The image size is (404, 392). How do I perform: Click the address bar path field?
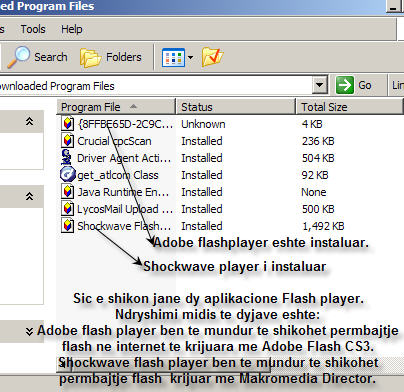coord(155,86)
